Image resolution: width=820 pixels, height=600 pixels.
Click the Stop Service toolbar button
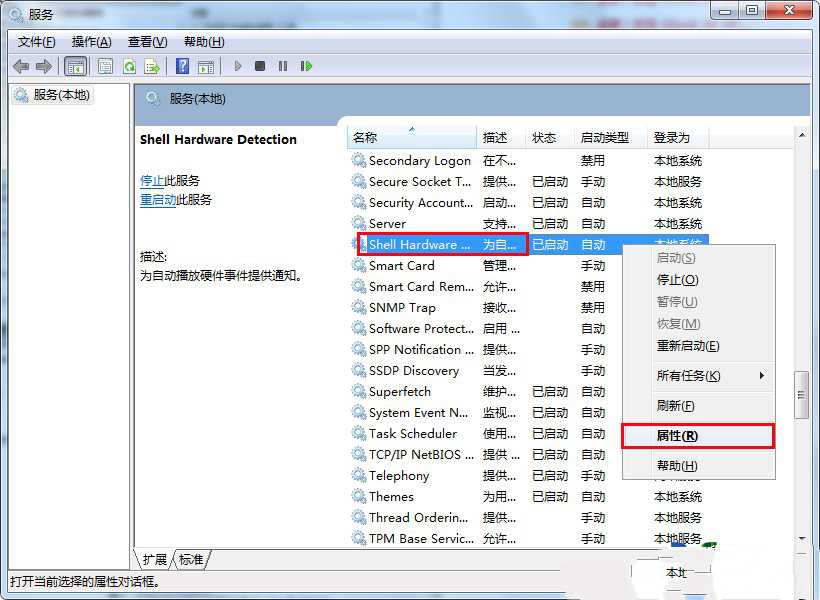260,66
